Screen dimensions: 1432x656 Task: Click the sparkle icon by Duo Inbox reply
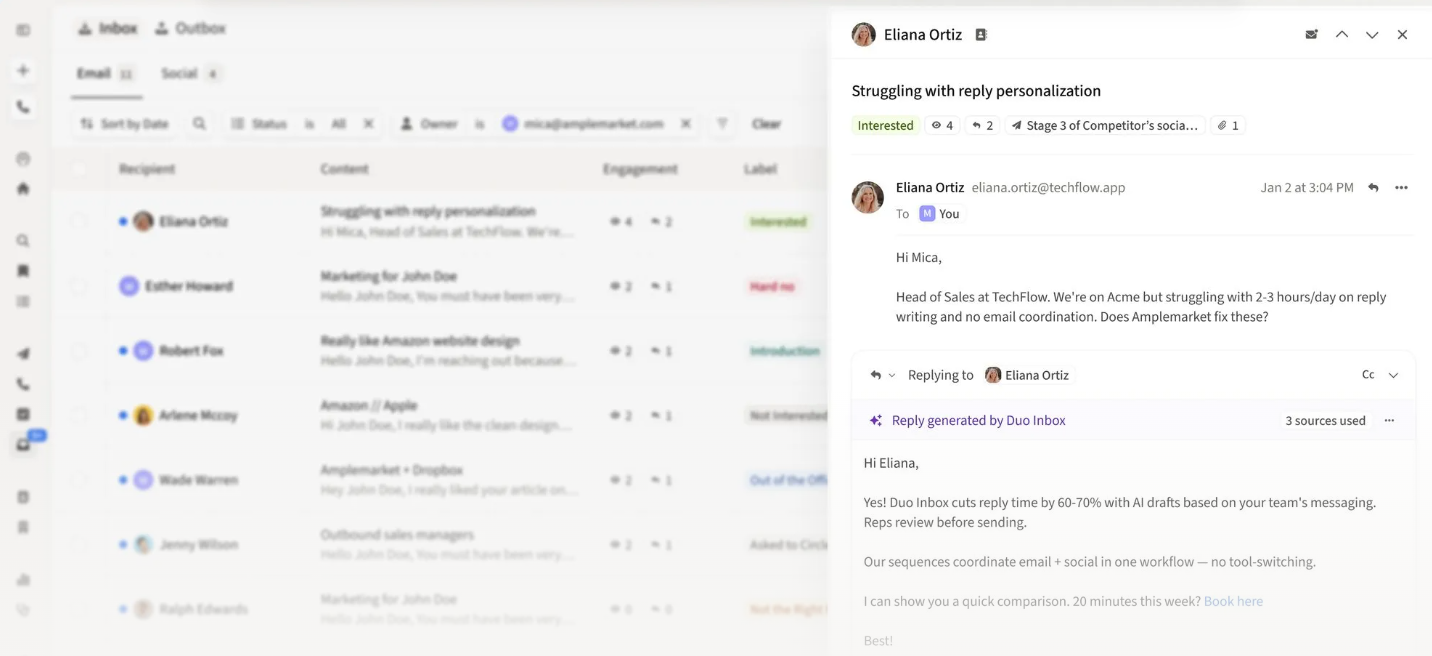tap(876, 420)
